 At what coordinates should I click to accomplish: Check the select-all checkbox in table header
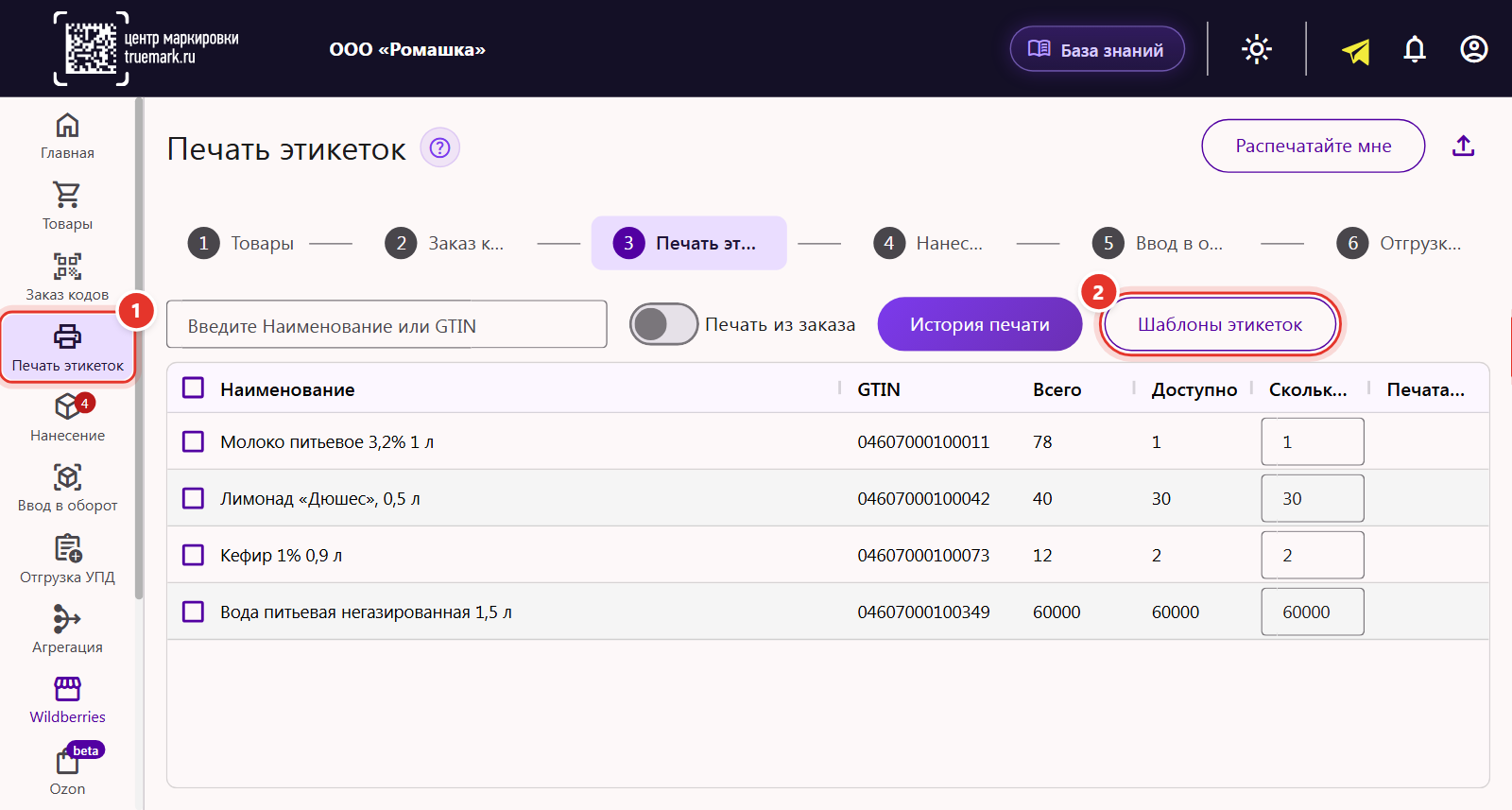[x=194, y=388]
